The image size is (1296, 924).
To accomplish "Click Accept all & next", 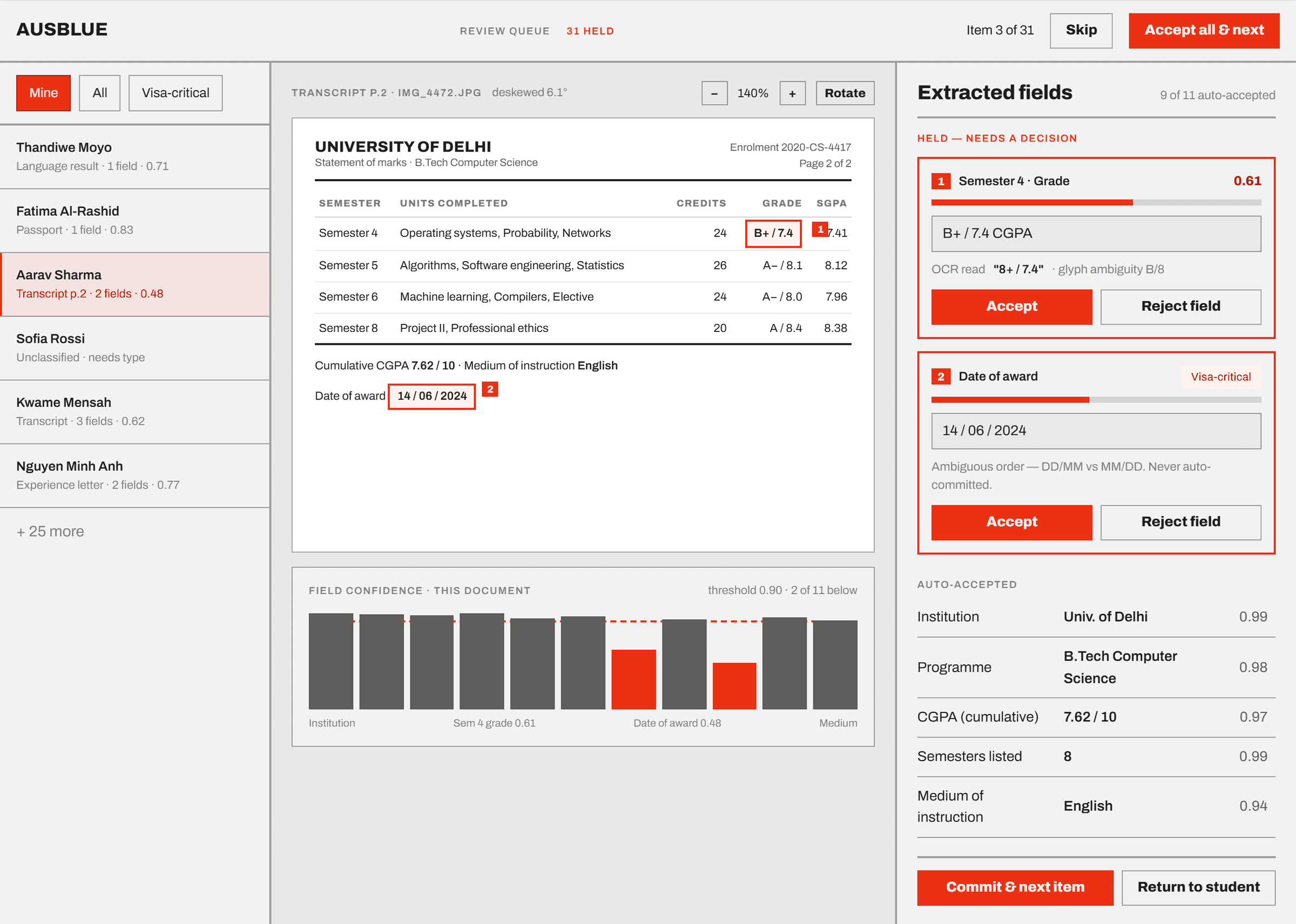I will click(1204, 31).
